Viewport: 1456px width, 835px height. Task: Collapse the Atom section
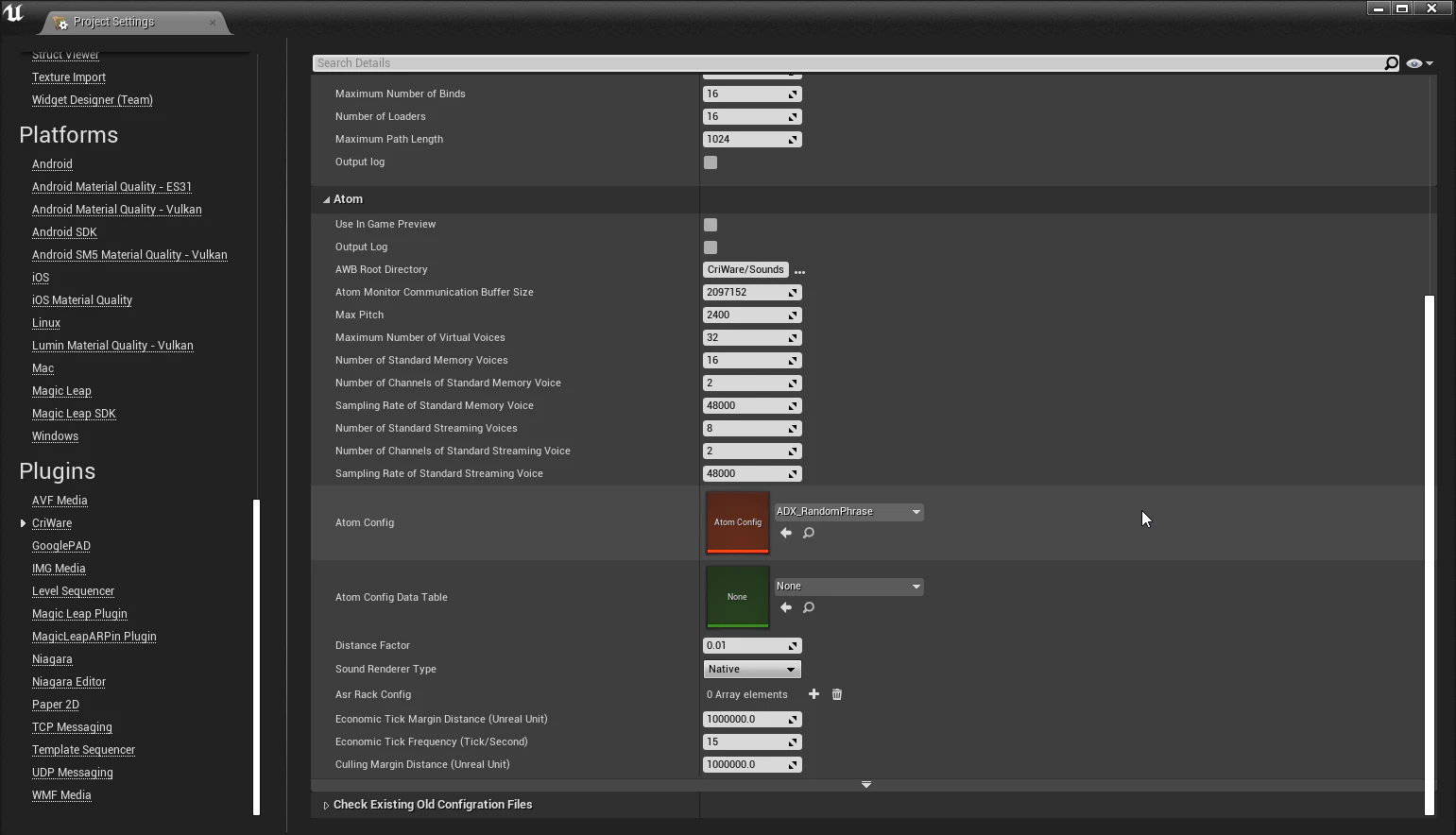[x=327, y=200]
